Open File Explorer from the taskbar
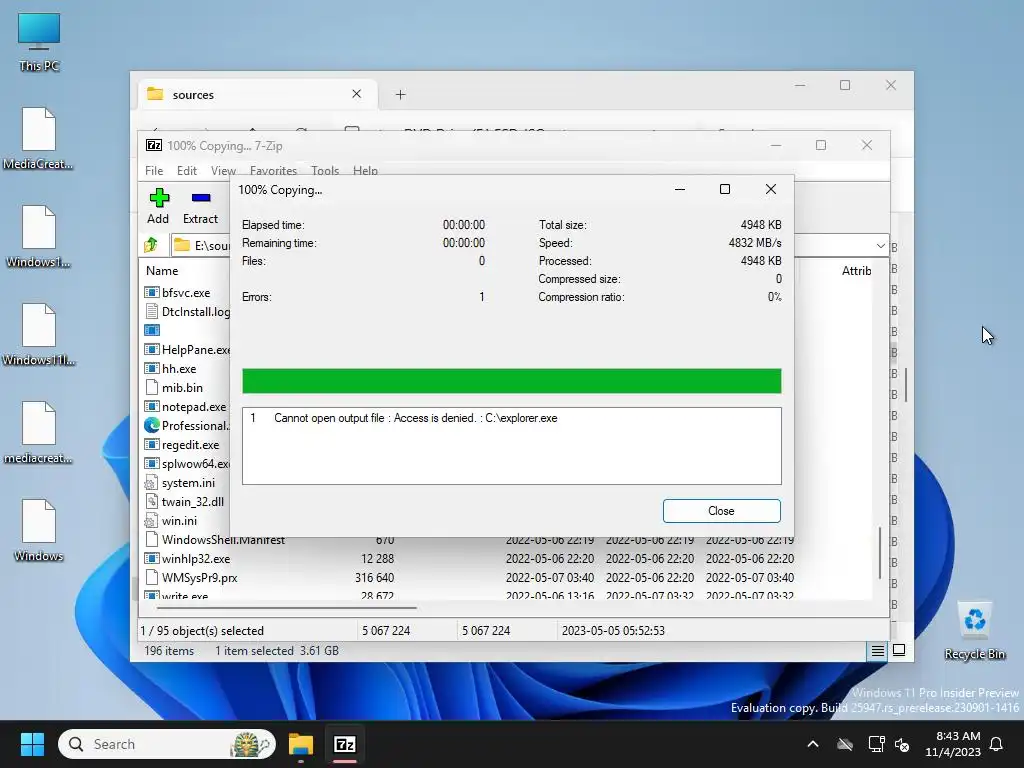The image size is (1024, 768). coord(301,744)
